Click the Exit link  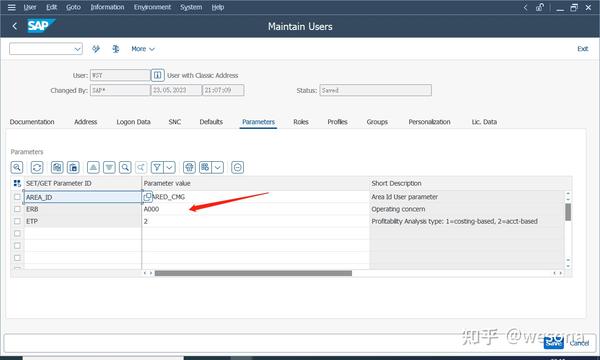click(583, 49)
